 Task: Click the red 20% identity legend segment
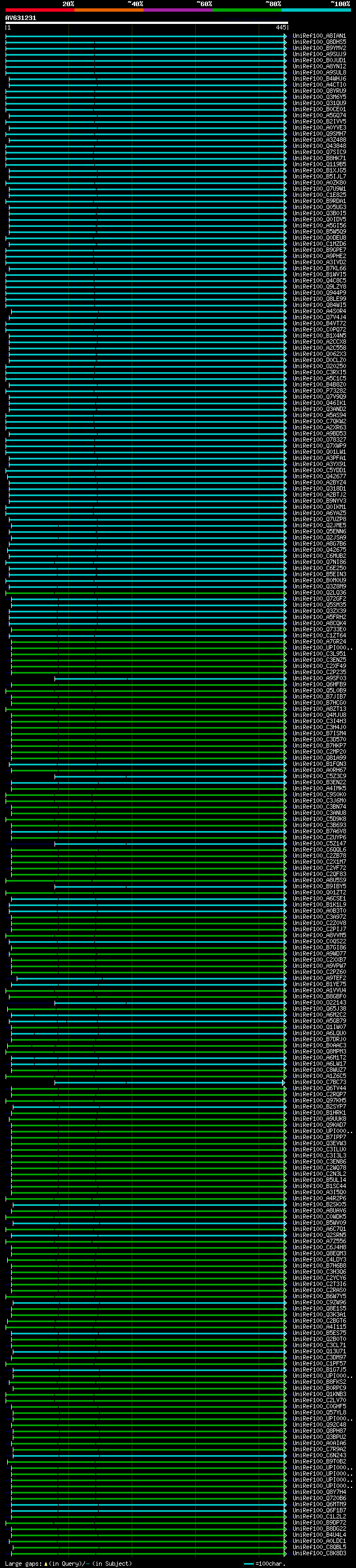coord(39,10)
